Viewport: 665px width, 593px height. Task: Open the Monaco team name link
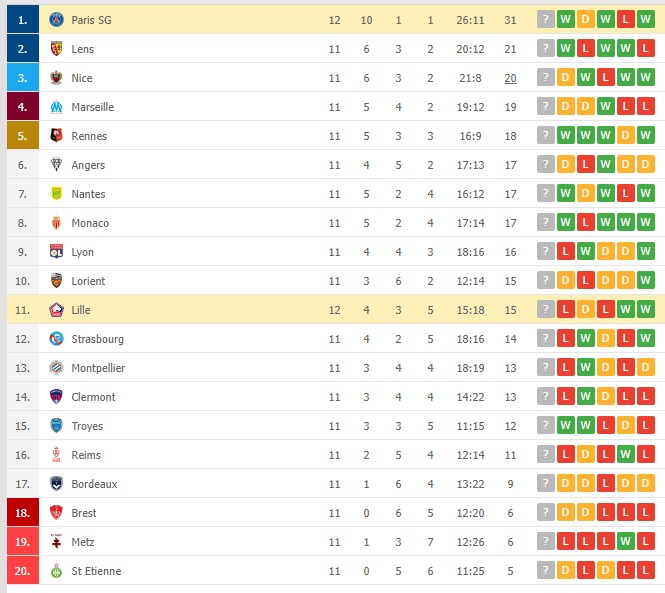pos(90,223)
